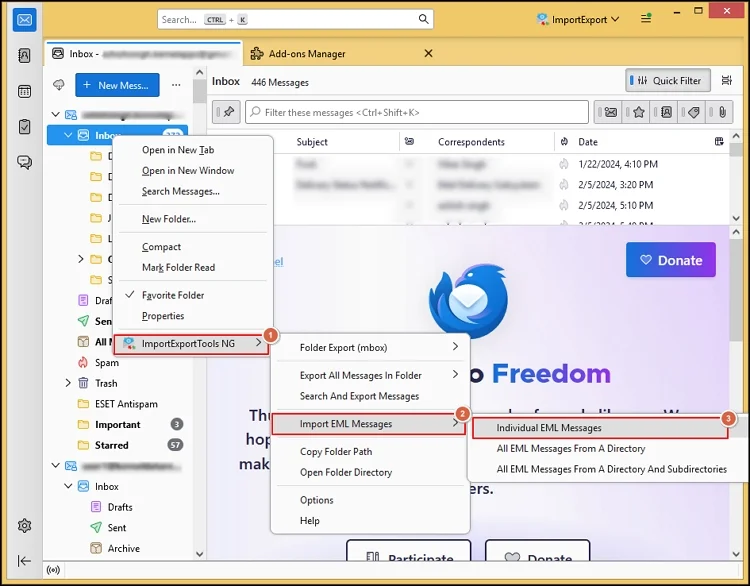Click the blue Donate button

click(671, 260)
